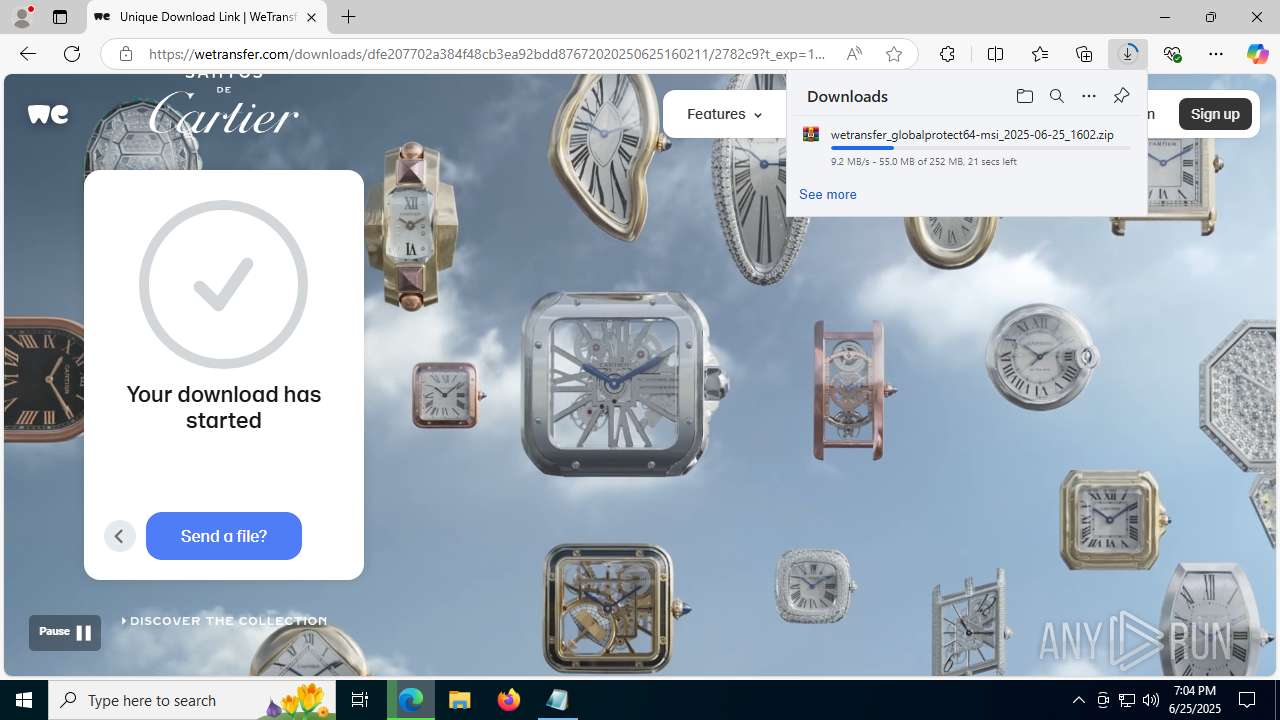Open File Explorer from taskbar

coord(460,700)
